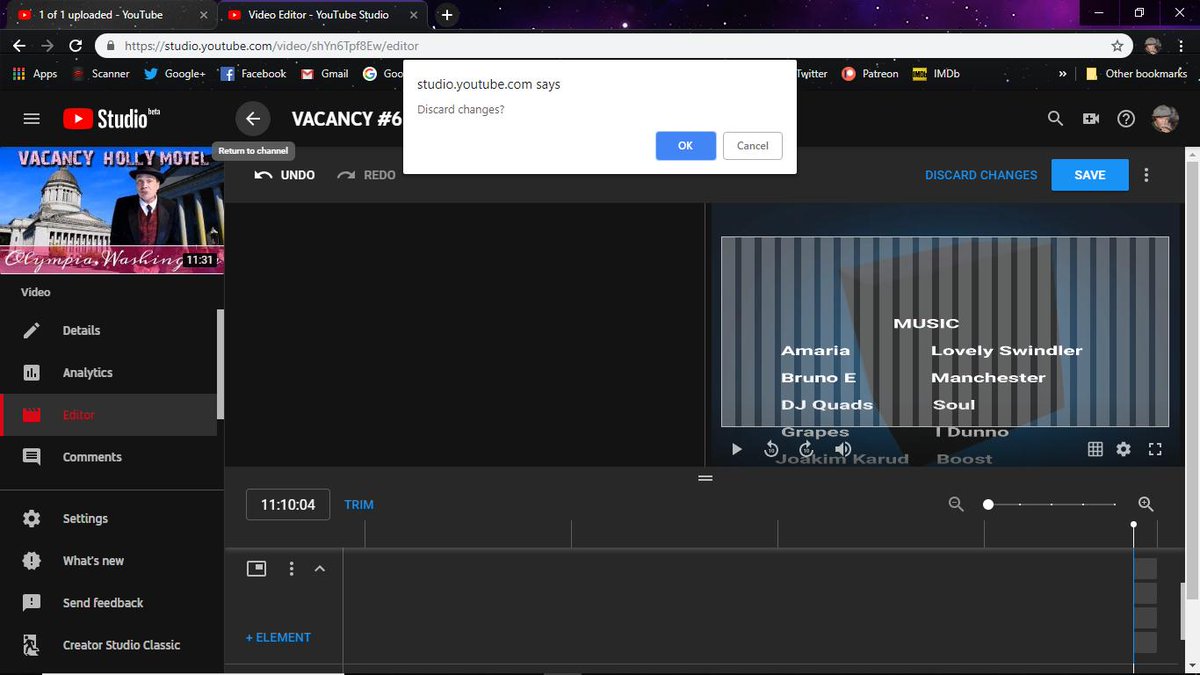Zoom in the timeline

point(1146,505)
